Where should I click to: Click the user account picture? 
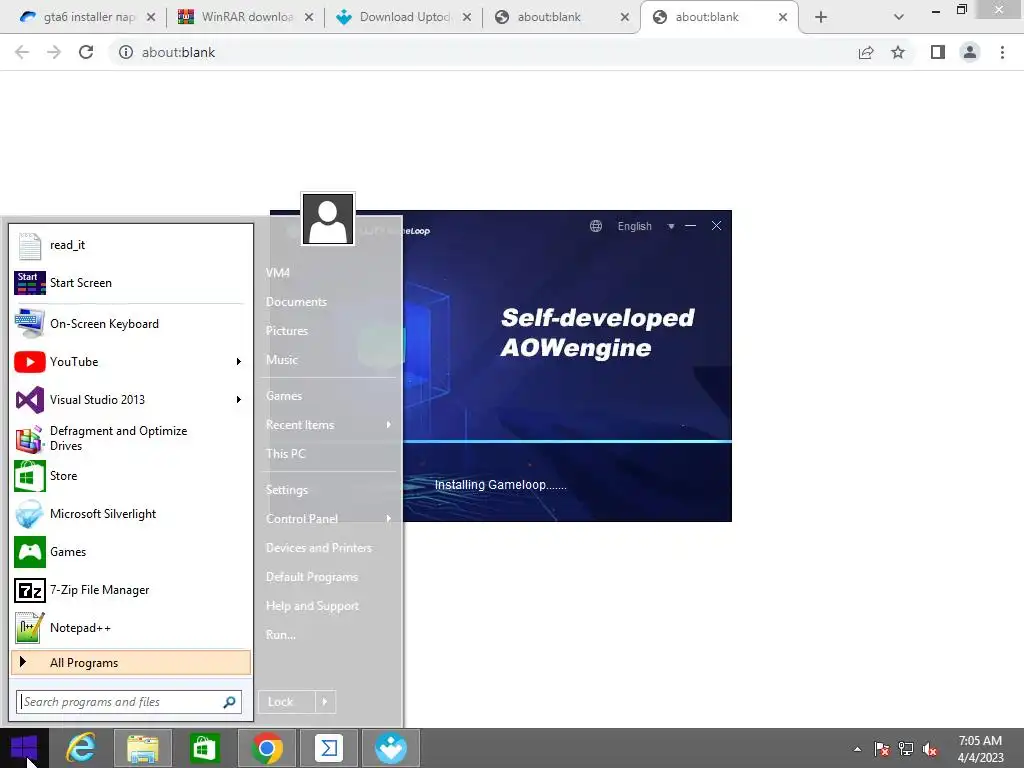328,219
